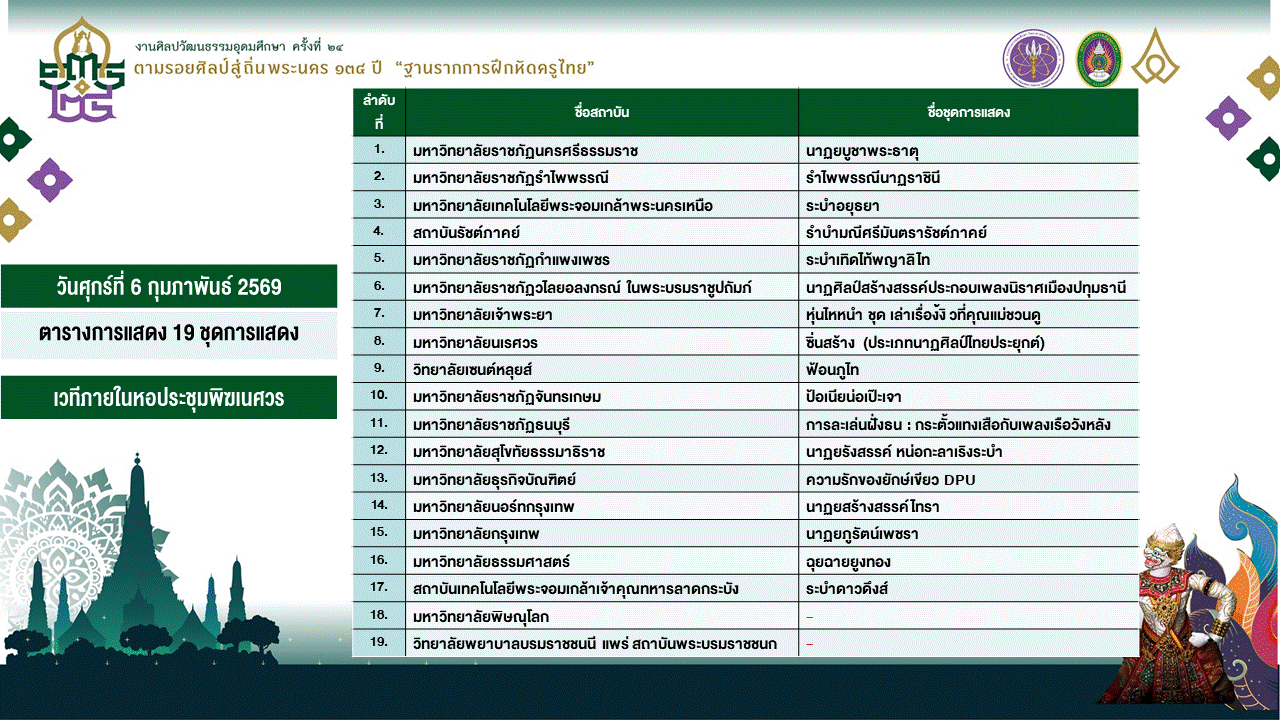Click the green oval university emblem
This screenshot has width=1280, height=720.
click(1099, 59)
